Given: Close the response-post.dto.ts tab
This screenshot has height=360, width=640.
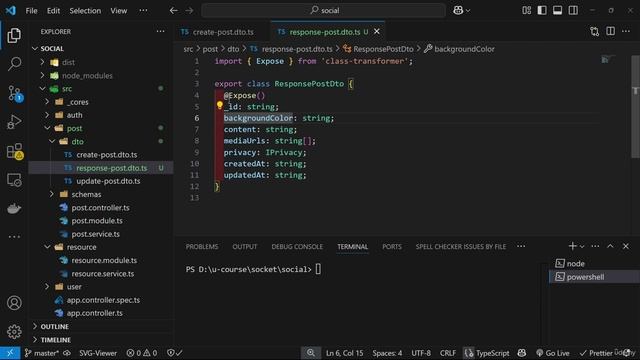Looking at the screenshot, I should point(377,31).
